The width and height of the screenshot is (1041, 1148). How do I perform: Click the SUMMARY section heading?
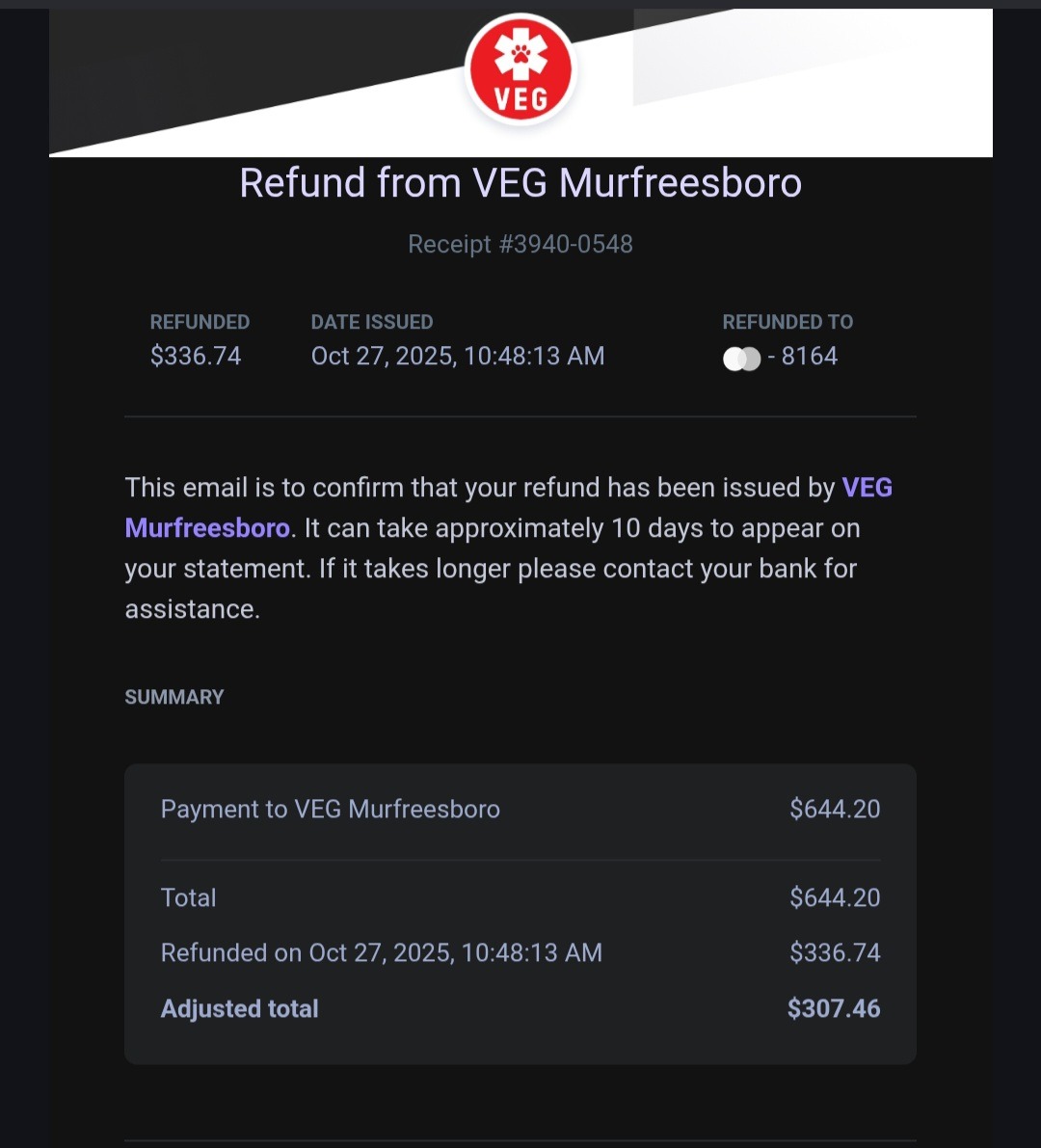[x=174, y=697]
